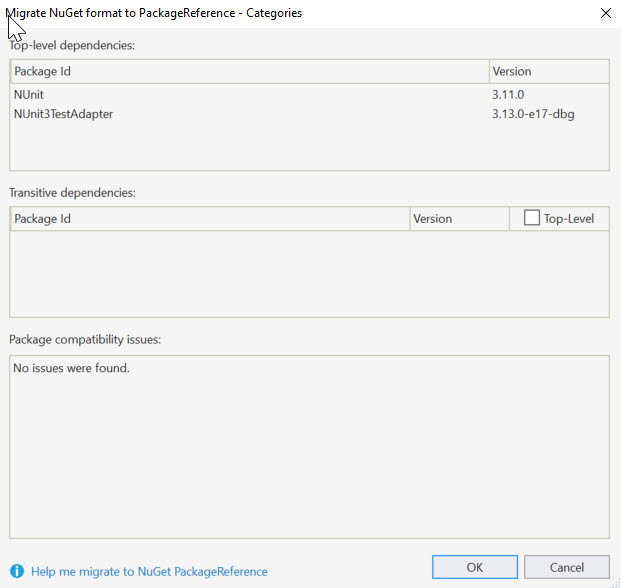The image size is (621, 588).
Task: Select the NUnit3TestAdapter package row
Action: [x=63, y=114]
